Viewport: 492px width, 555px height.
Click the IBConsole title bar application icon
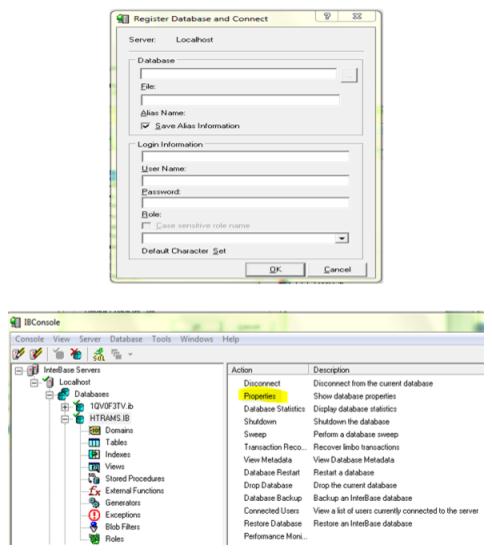point(16,322)
